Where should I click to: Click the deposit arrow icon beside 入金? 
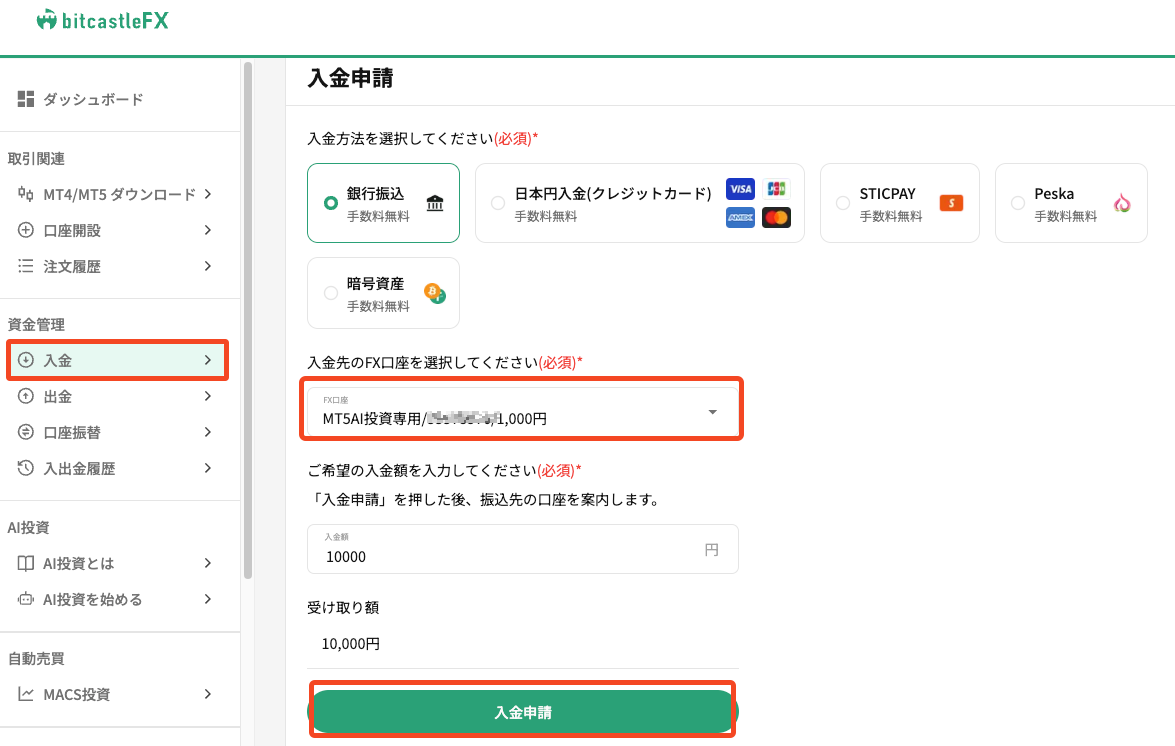point(25,360)
